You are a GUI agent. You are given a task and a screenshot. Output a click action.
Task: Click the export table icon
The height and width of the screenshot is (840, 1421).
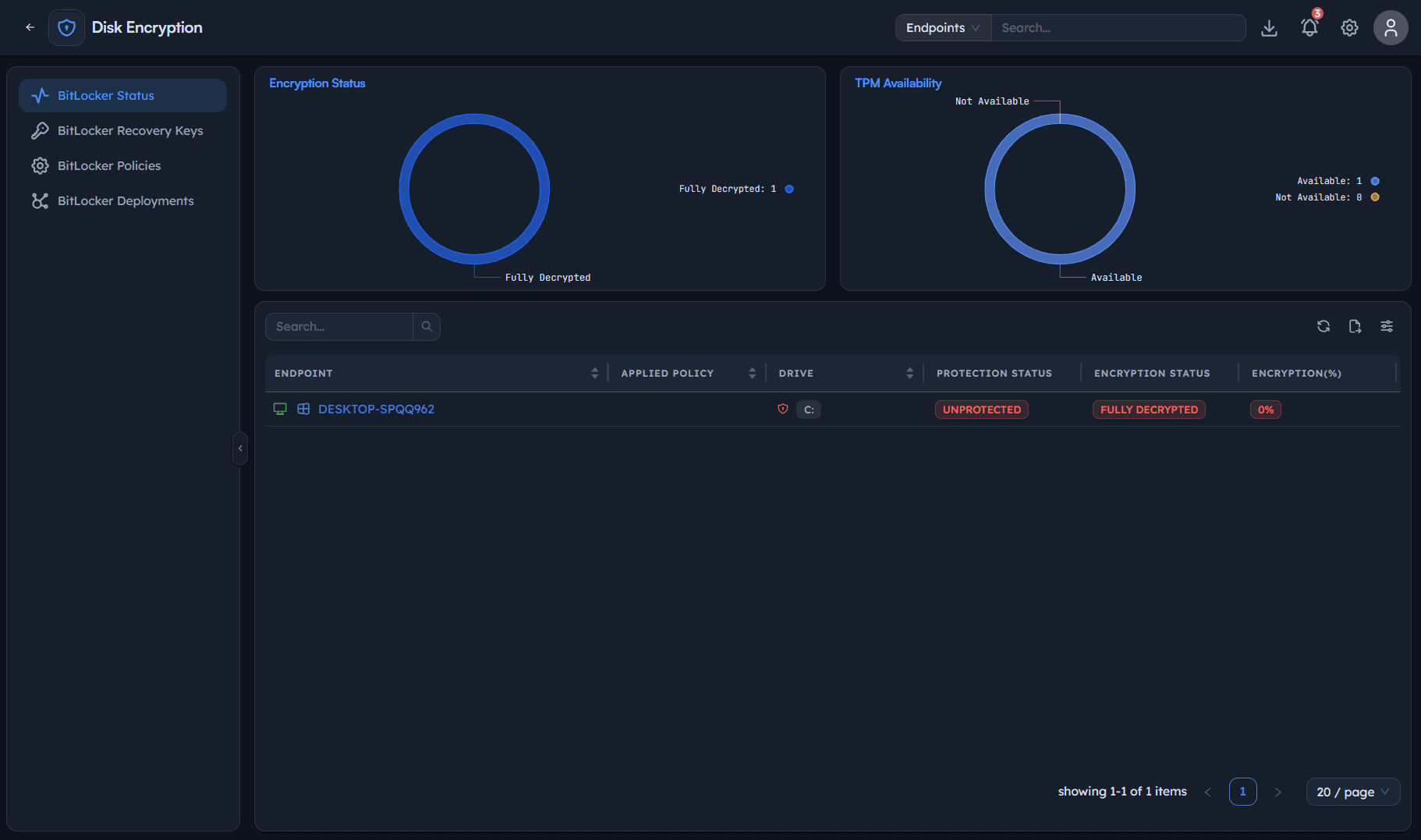(x=1355, y=326)
